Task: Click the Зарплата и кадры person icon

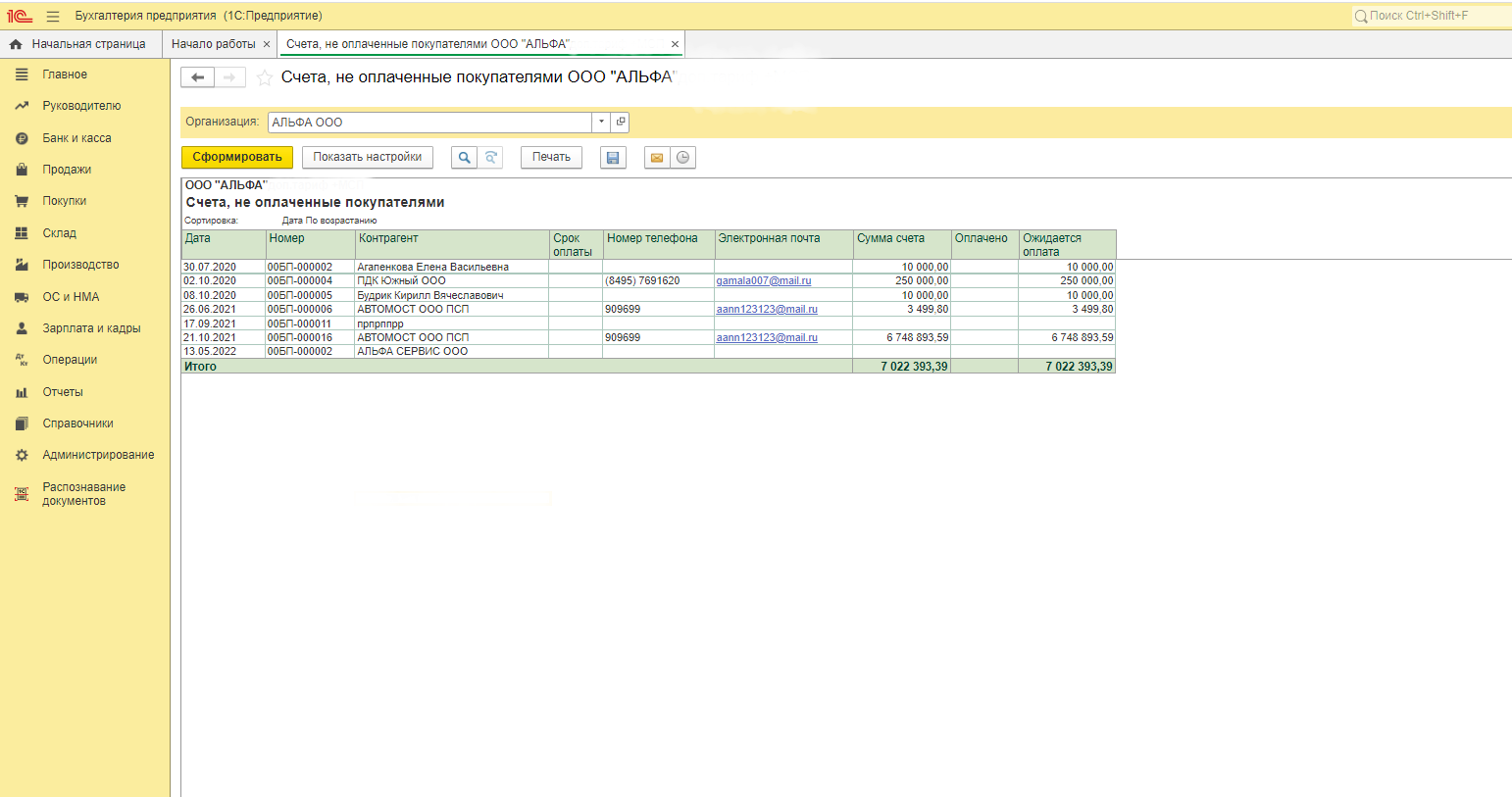Action: 22,328
